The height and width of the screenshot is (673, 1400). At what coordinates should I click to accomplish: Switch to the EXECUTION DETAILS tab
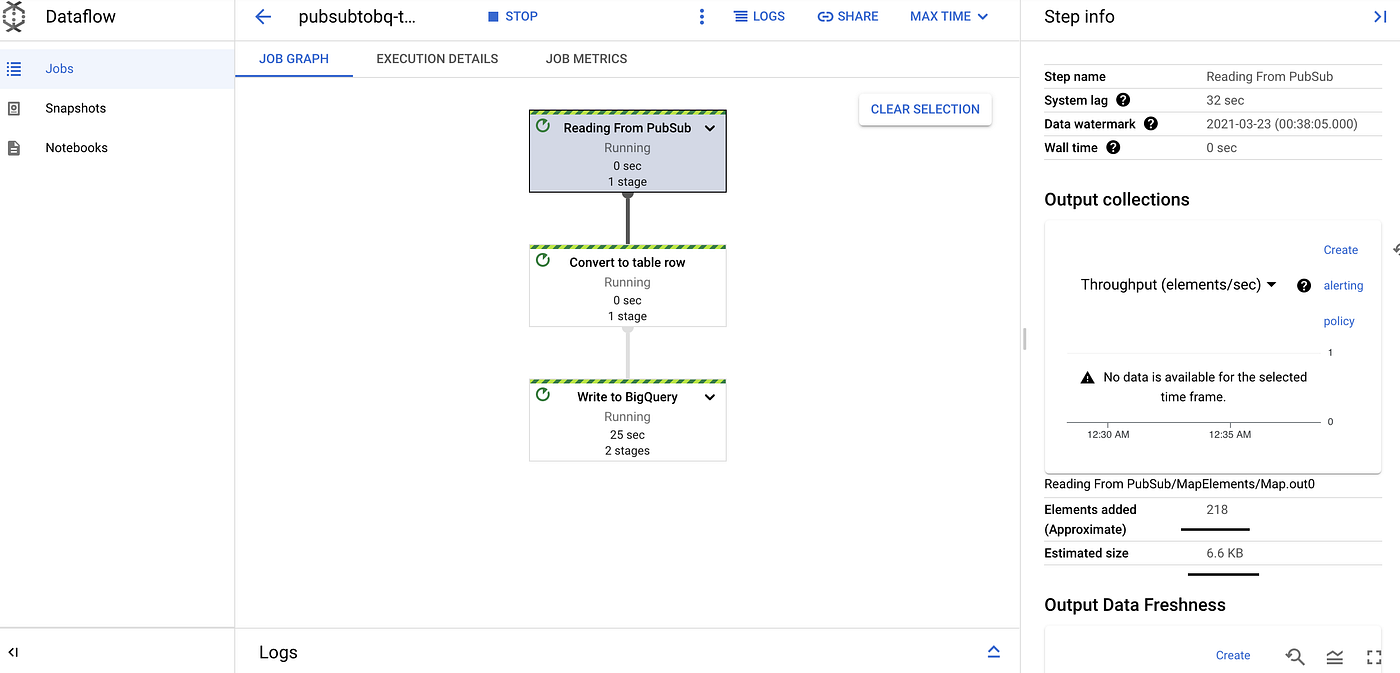click(x=437, y=59)
